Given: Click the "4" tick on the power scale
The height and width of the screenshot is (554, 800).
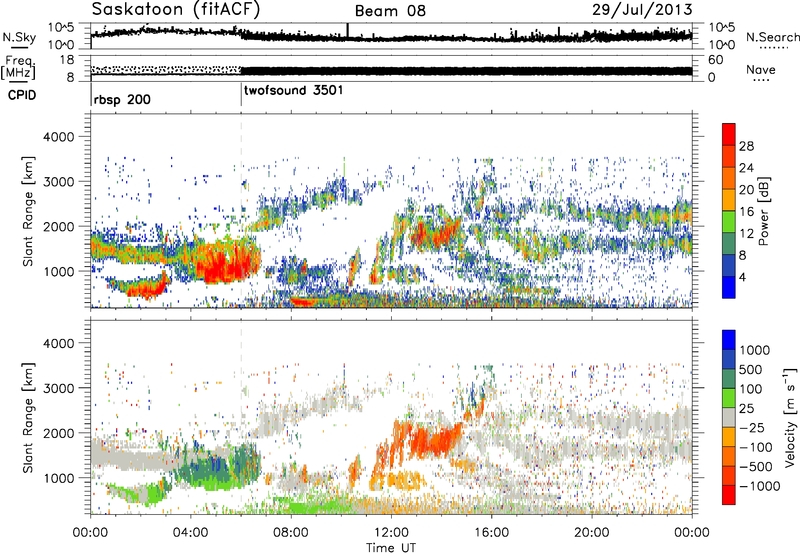Looking at the screenshot, I should pyautogui.click(x=743, y=277).
